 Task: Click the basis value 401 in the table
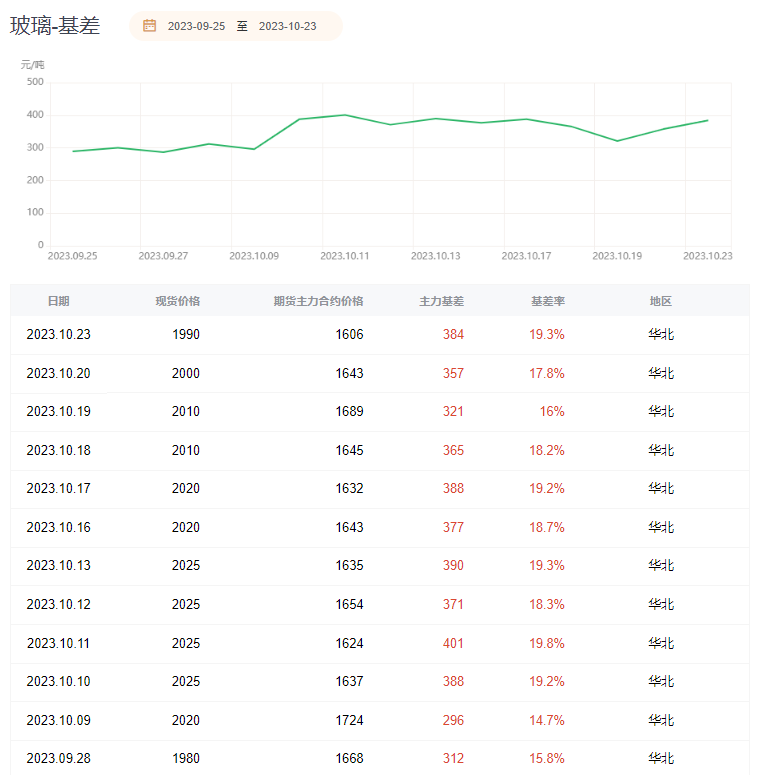[453, 643]
